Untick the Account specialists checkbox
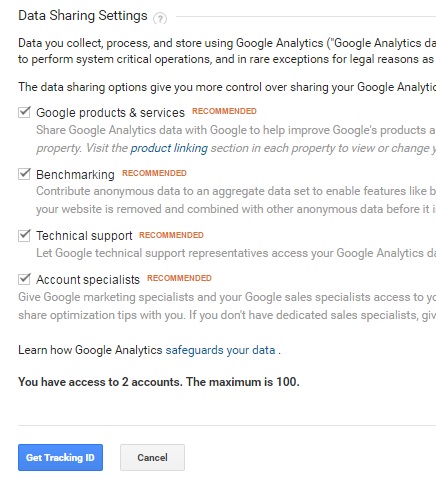 click(24, 279)
